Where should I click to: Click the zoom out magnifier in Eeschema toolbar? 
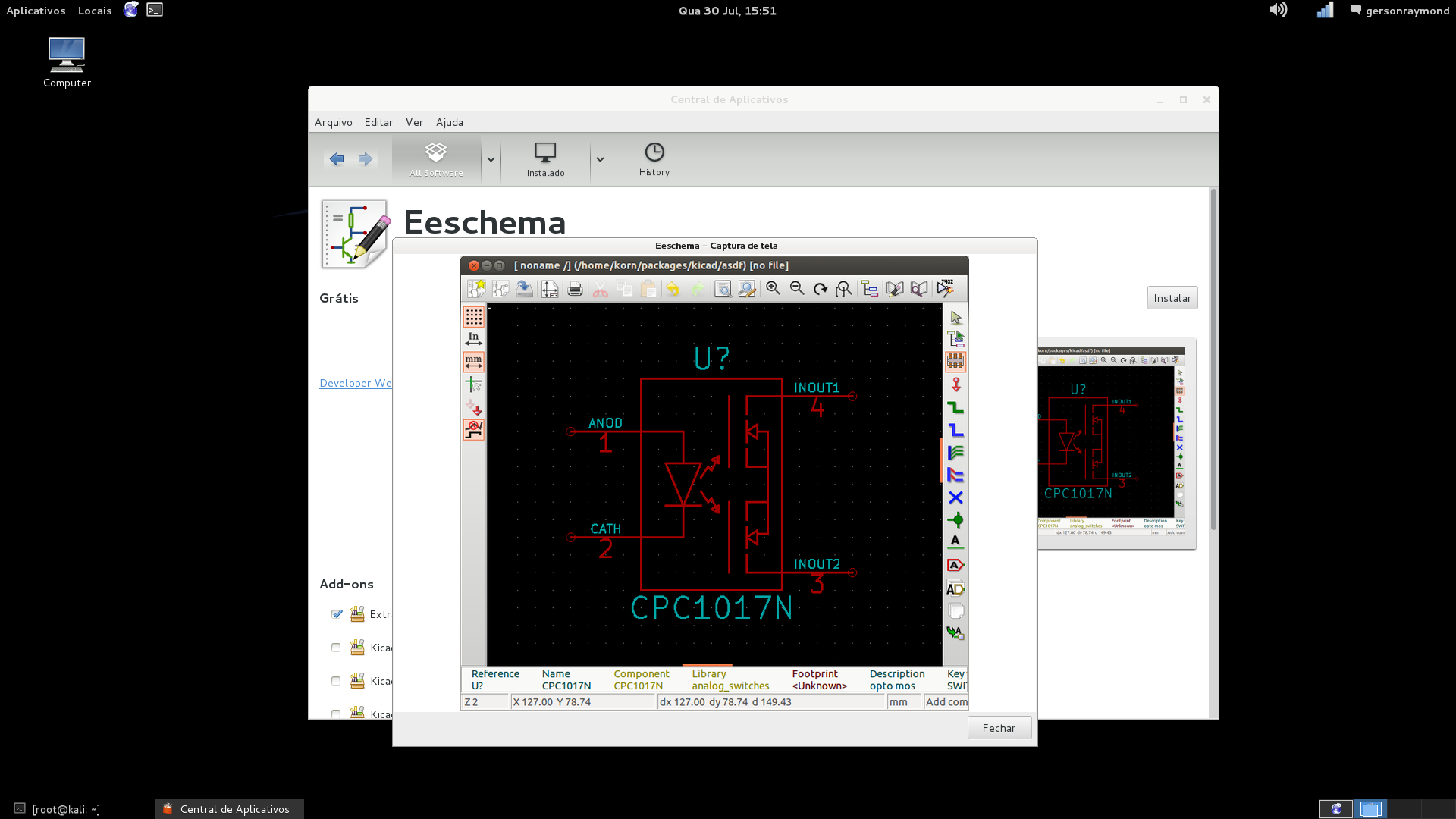pyautogui.click(x=797, y=288)
